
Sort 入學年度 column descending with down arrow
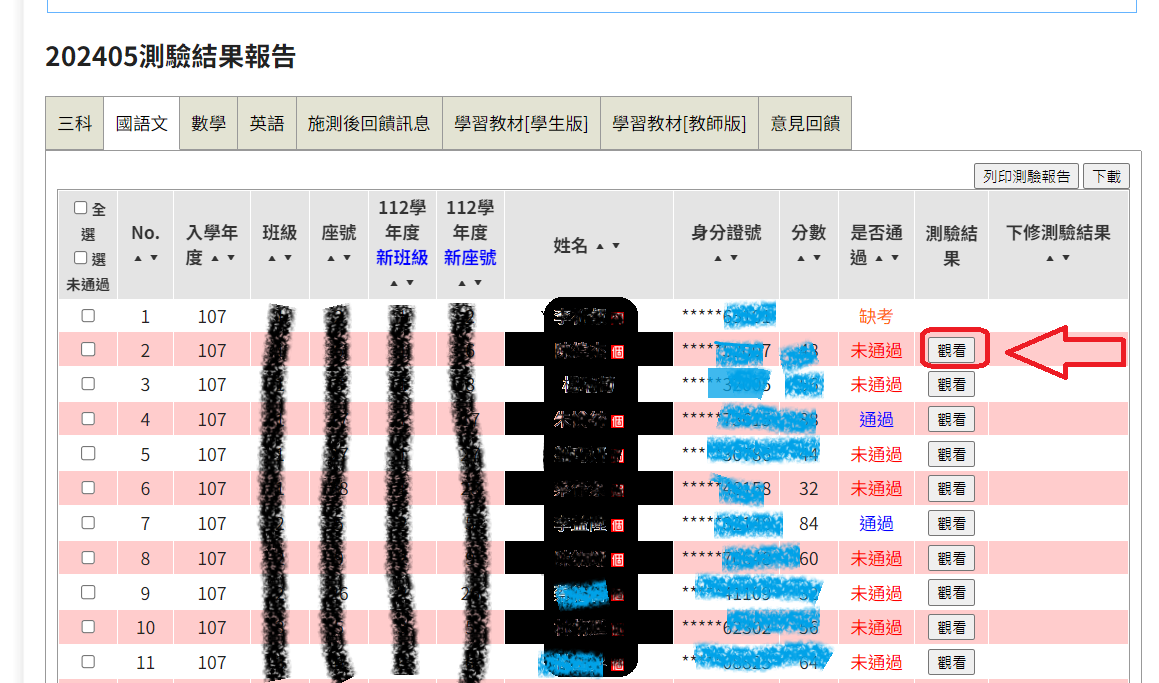click(x=232, y=258)
